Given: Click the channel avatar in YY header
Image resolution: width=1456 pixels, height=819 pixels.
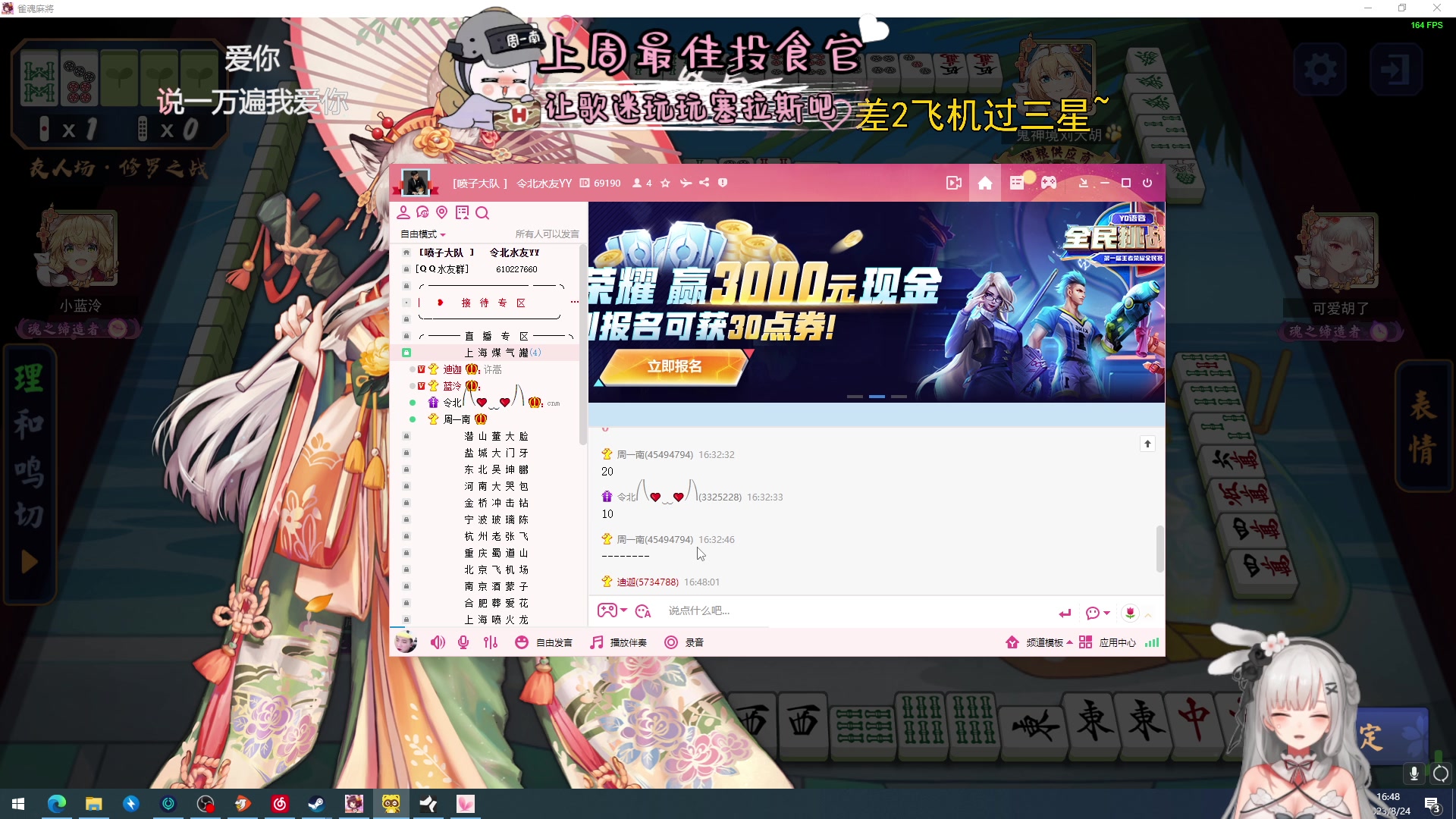Looking at the screenshot, I should (x=415, y=183).
